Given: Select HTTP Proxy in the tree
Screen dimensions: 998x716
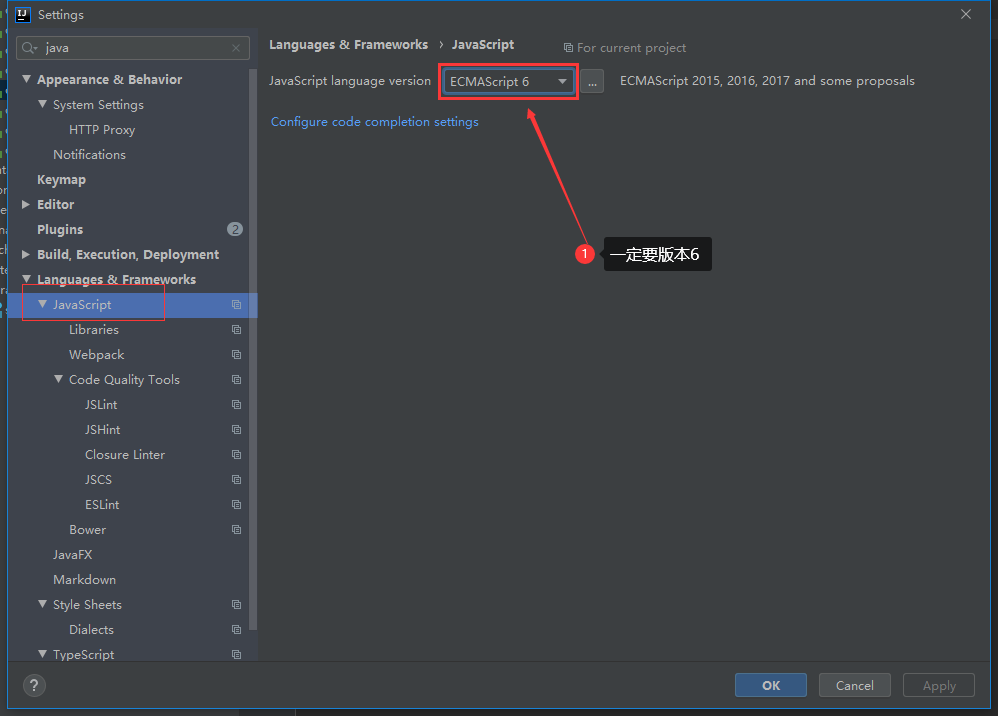Looking at the screenshot, I should click(x=102, y=130).
